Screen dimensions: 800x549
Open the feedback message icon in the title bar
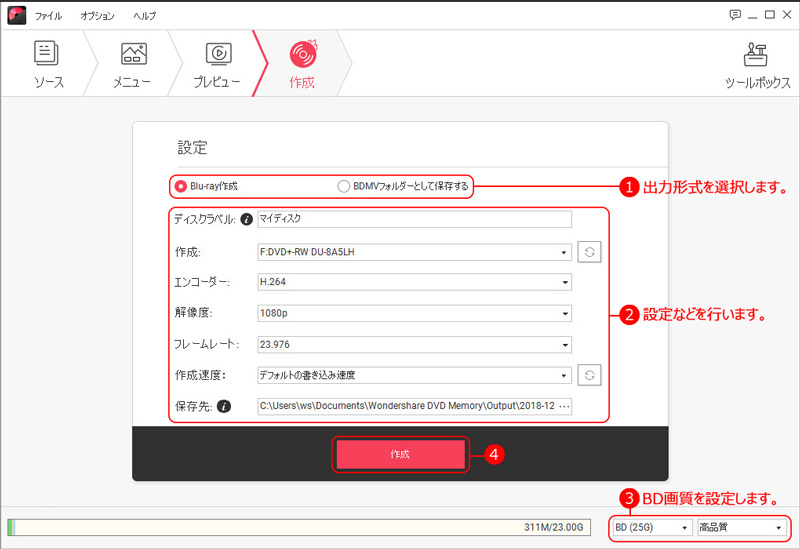click(735, 15)
